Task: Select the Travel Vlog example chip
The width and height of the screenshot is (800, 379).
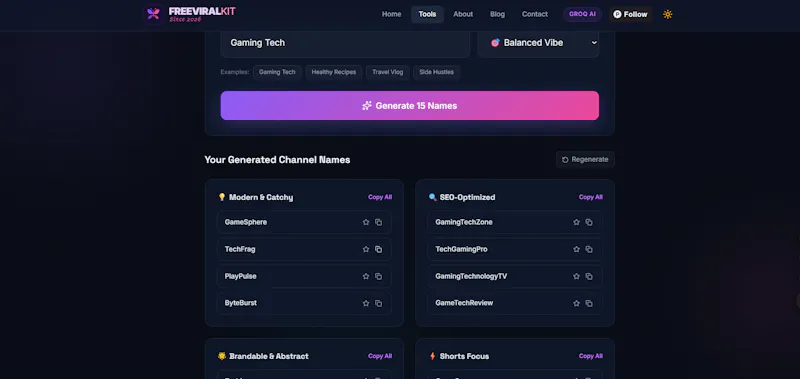Action: (x=388, y=72)
